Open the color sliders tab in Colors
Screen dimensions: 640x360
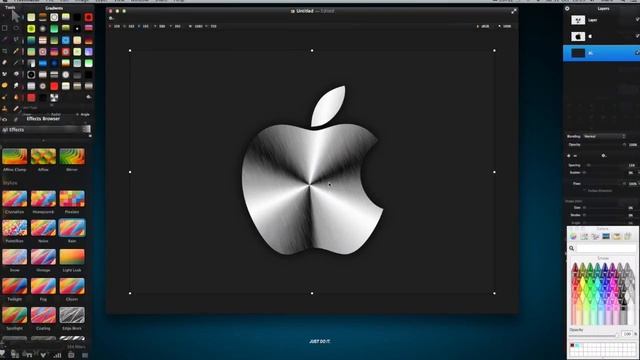(584, 236)
